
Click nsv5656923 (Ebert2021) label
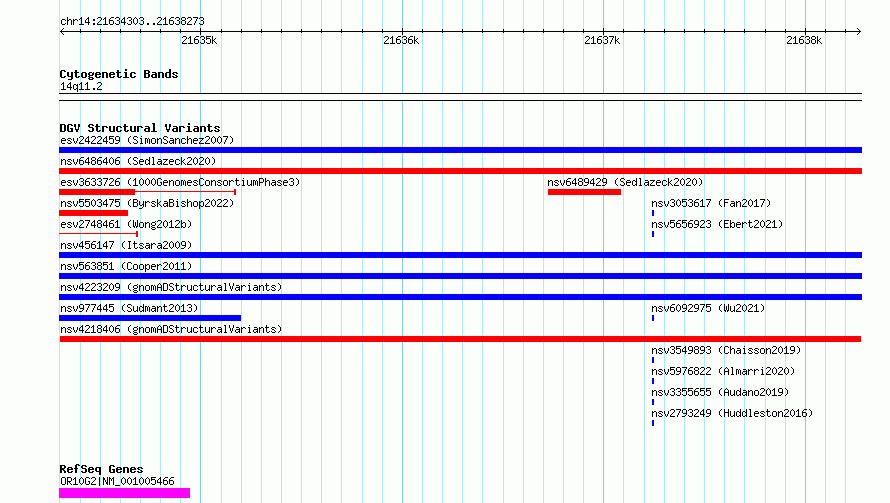point(717,224)
